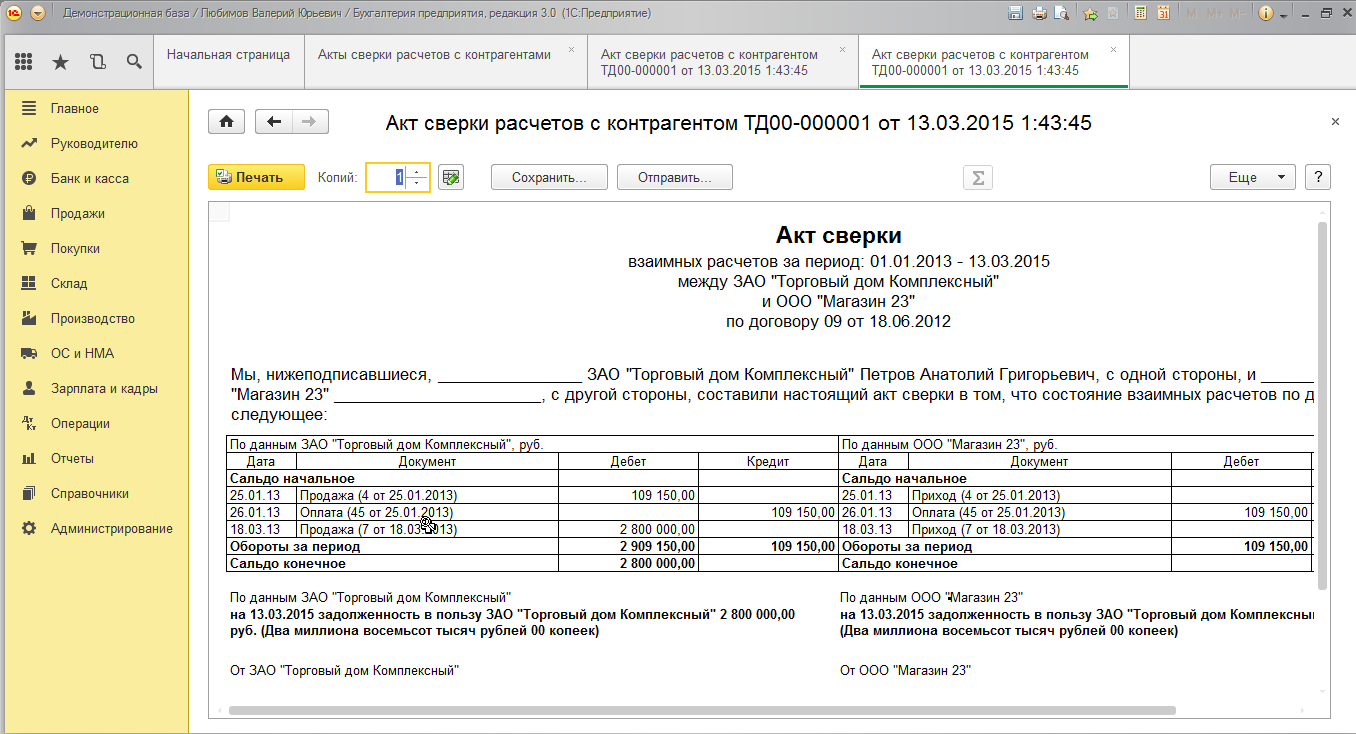Open Справочники section in sidebar
The height and width of the screenshot is (734, 1356).
pos(94,493)
